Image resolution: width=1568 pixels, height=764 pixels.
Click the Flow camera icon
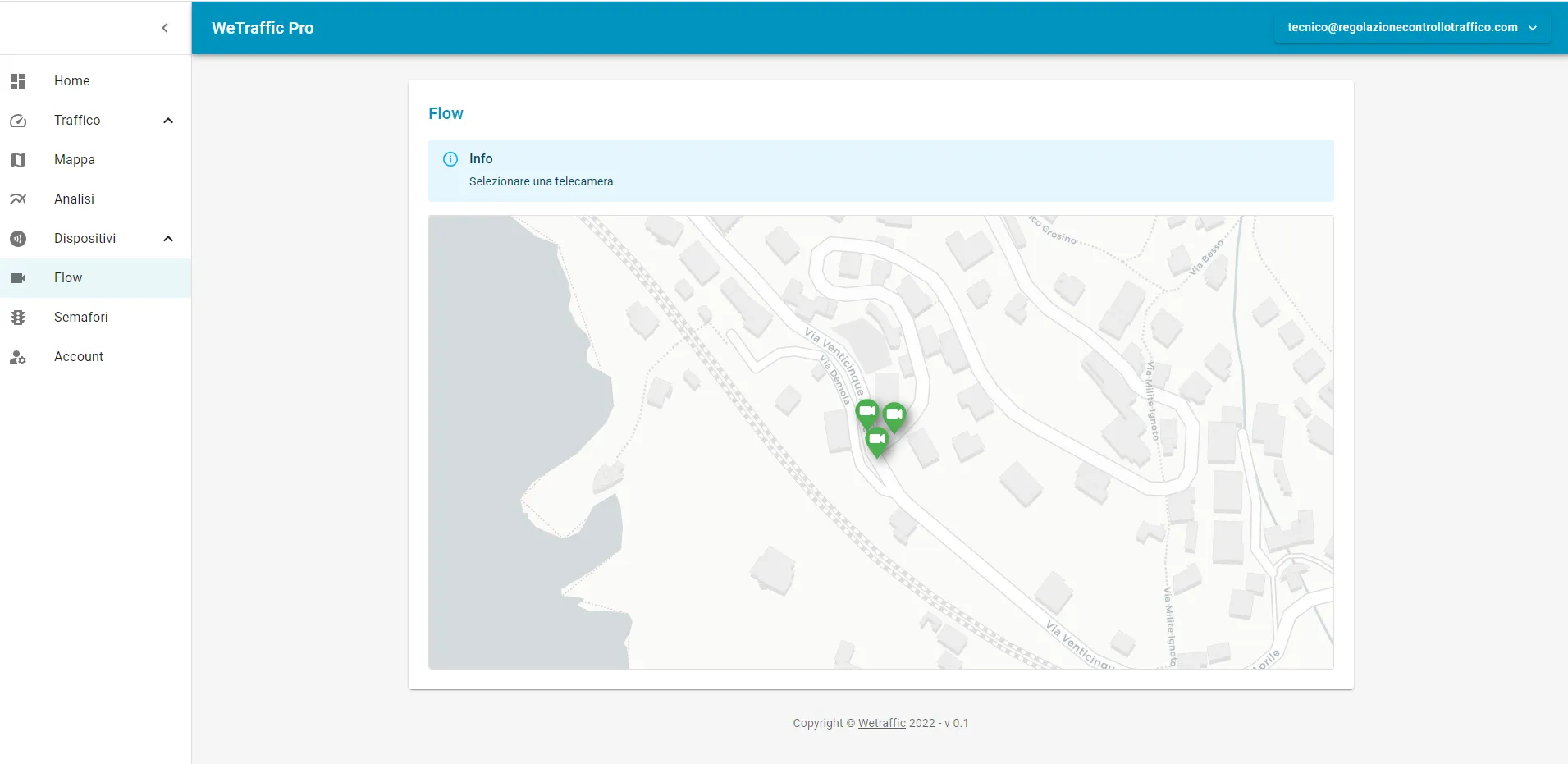pos(18,277)
